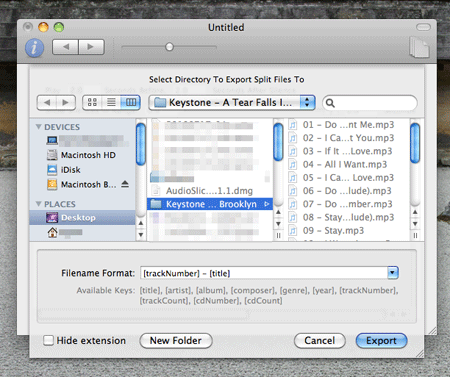The width and height of the screenshot is (450, 377).
Task: Select 06 - Do ...lude).mp3
Action: (x=348, y=191)
